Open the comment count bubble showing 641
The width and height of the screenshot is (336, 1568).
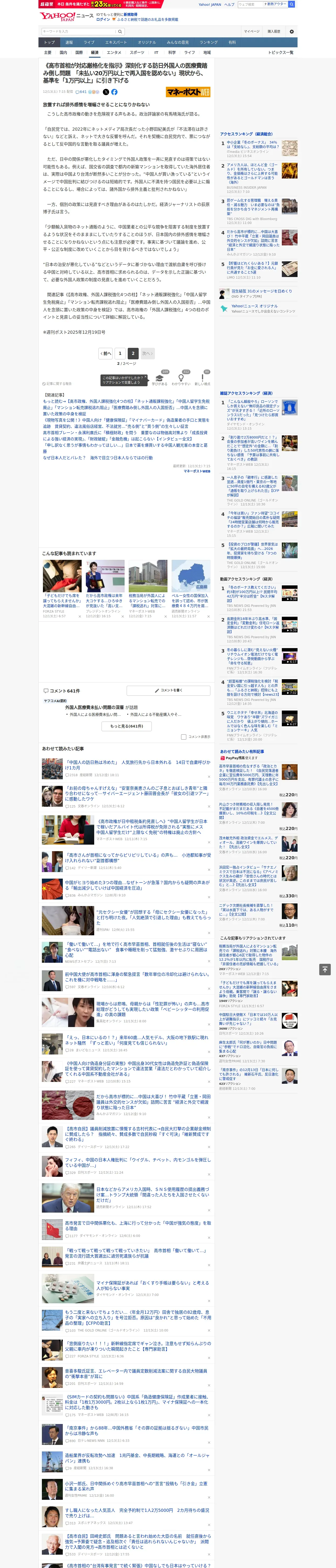click(82, 92)
